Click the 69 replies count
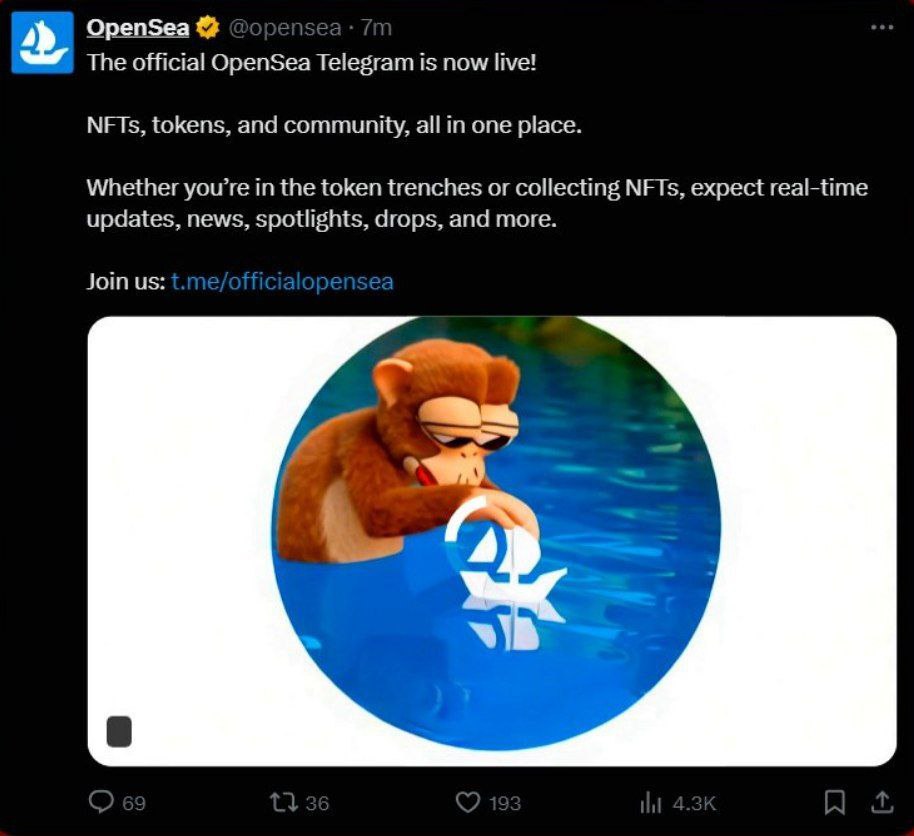Viewport: 914px width, 836px height. pyautogui.click(x=134, y=803)
